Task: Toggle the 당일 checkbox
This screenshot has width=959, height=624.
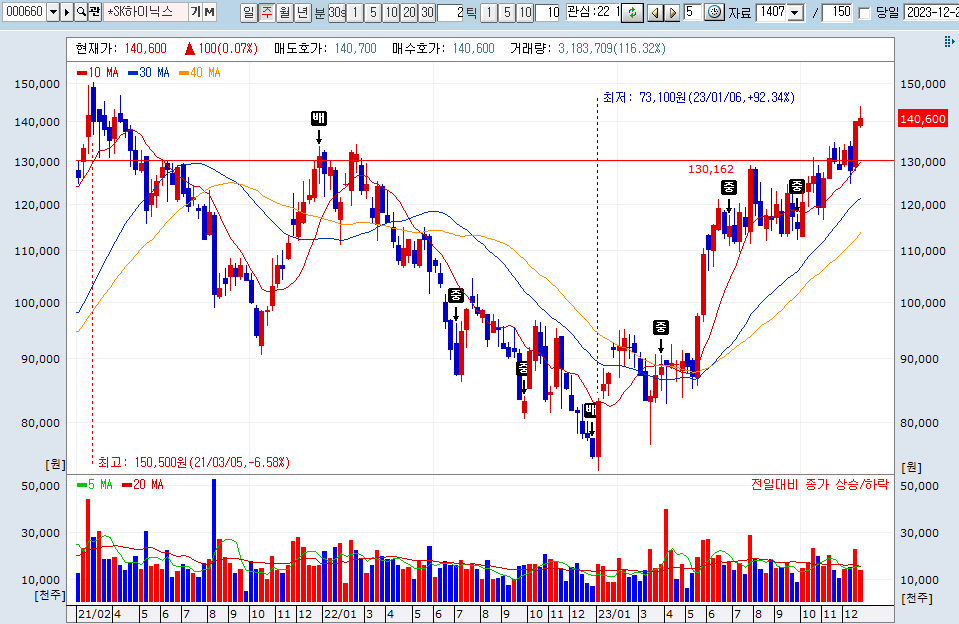Action: pos(865,13)
